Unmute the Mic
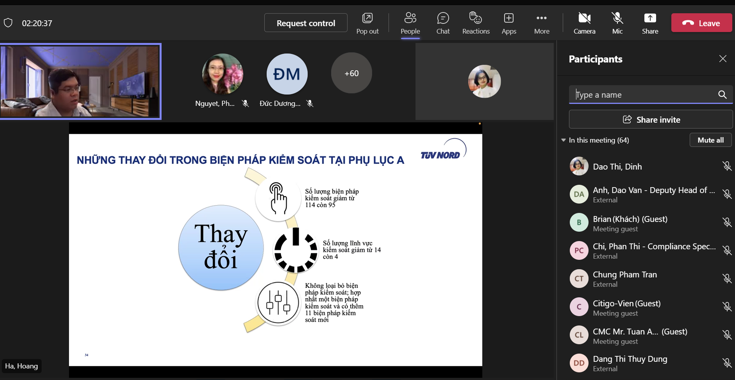 coord(617,23)
